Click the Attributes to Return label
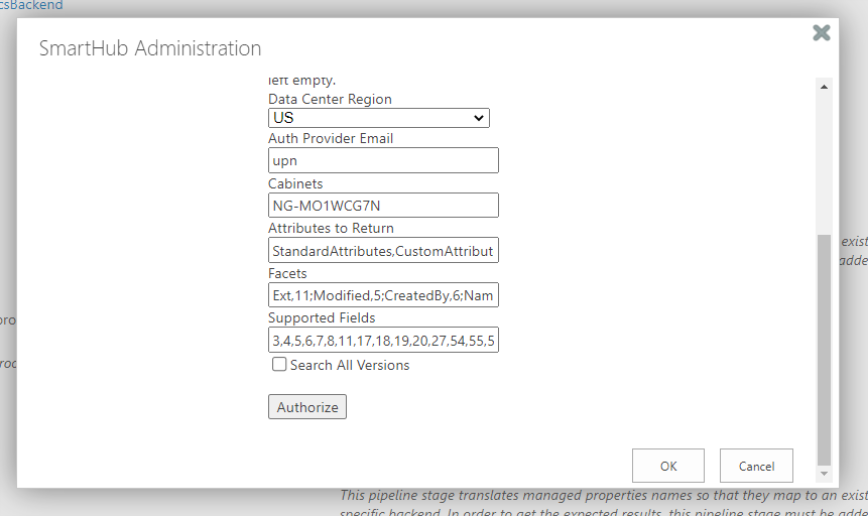Image resolution: width=868 pixels, height=516 pixels. point(331,228)
